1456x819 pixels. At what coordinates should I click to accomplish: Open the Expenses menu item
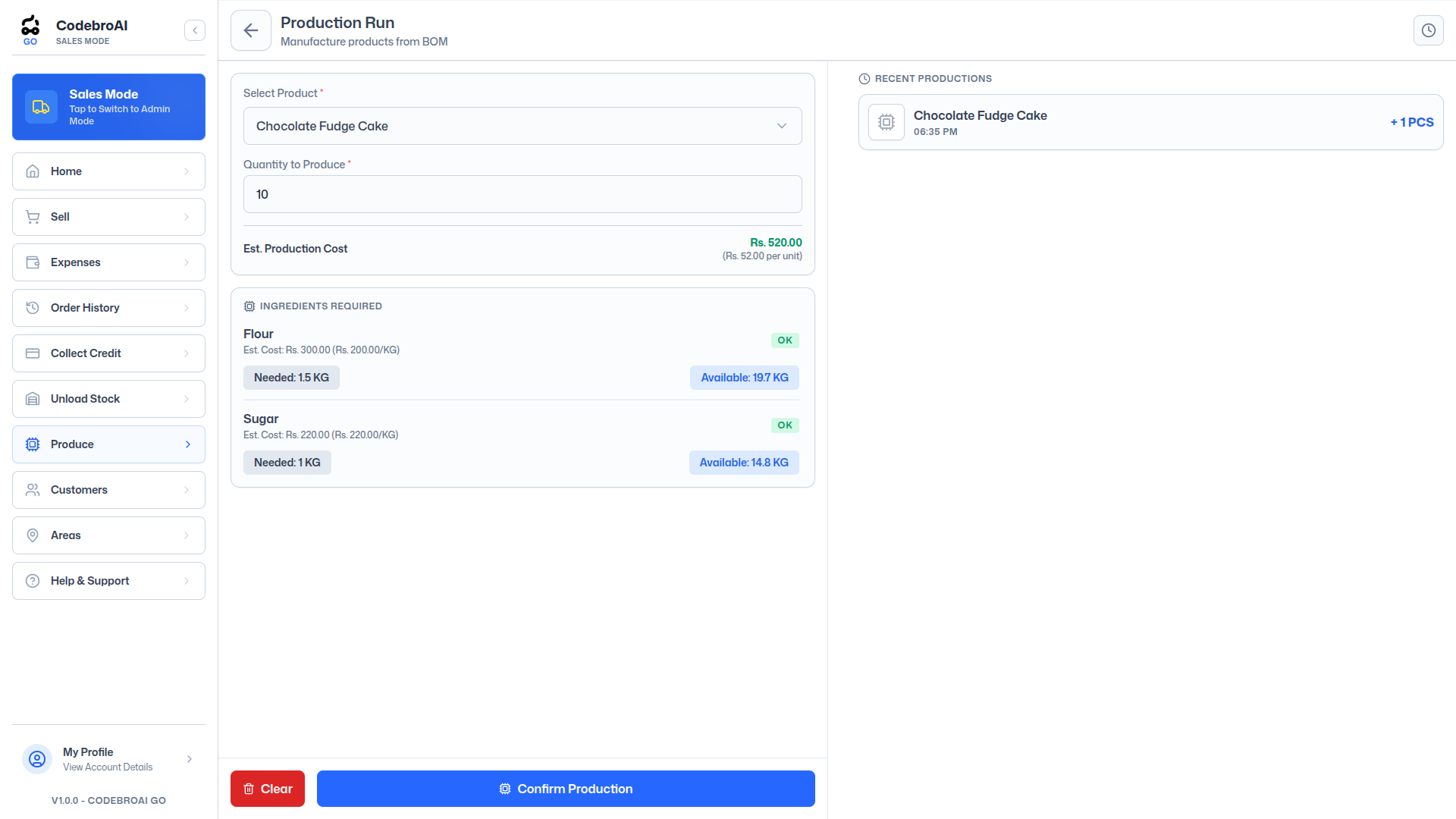(x=108, y=262)
